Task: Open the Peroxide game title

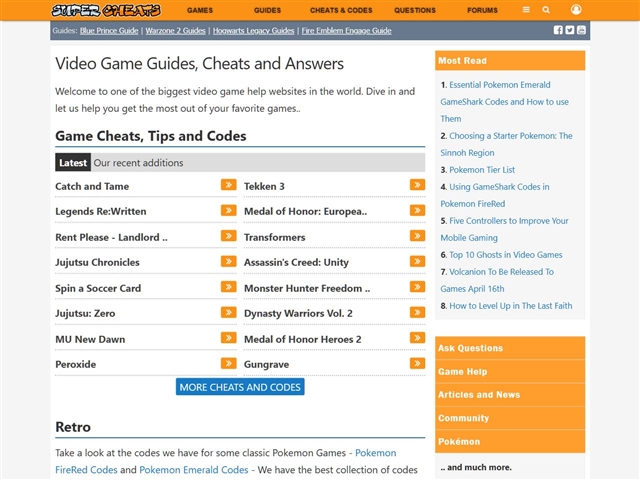Action: click(76, 364)
